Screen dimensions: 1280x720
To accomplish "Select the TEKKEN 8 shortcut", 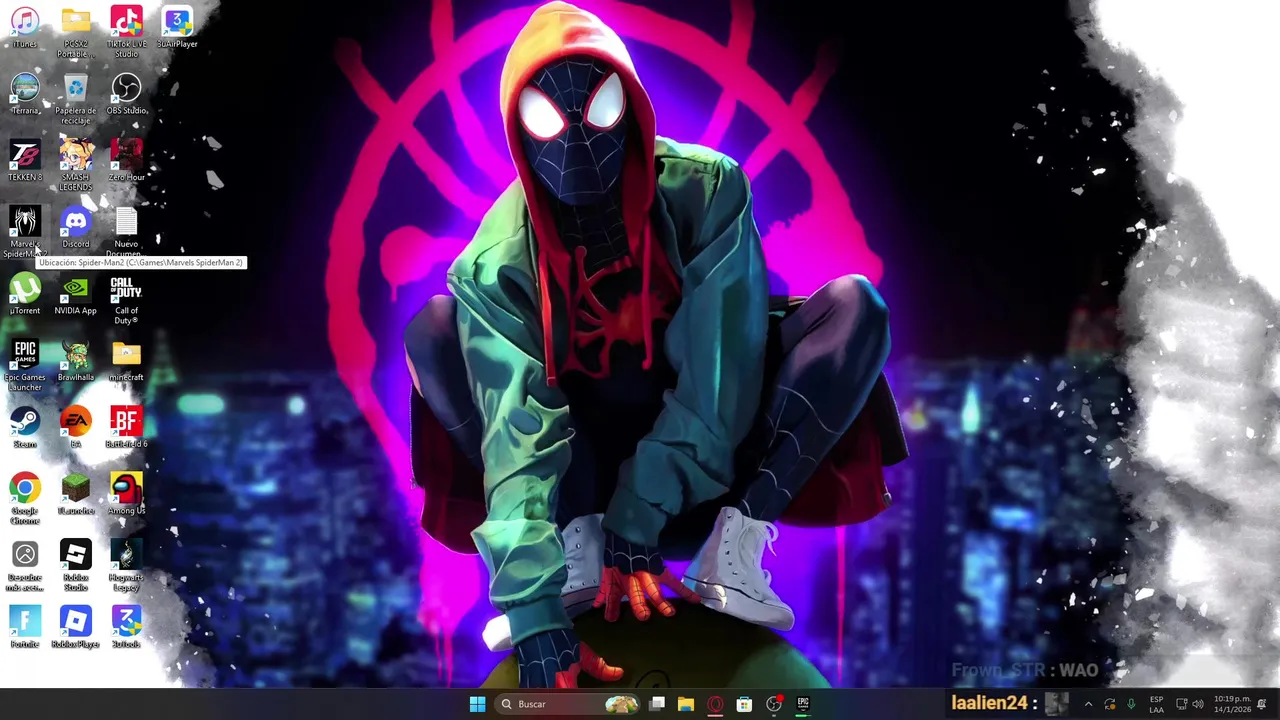I will coord(25,161).
